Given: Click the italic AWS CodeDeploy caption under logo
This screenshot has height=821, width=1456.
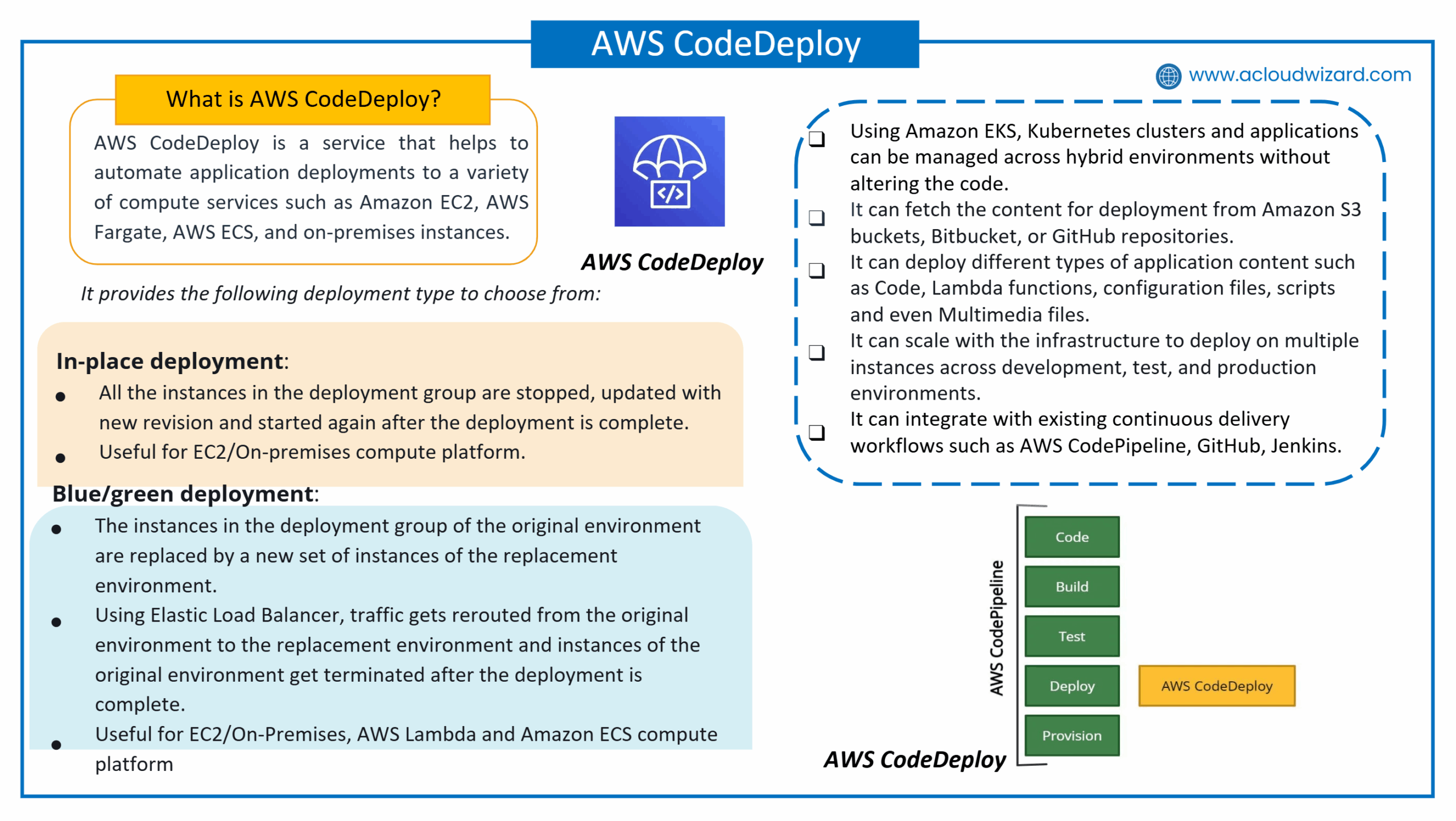Looking at the screenshot, I should coord(672,262).
